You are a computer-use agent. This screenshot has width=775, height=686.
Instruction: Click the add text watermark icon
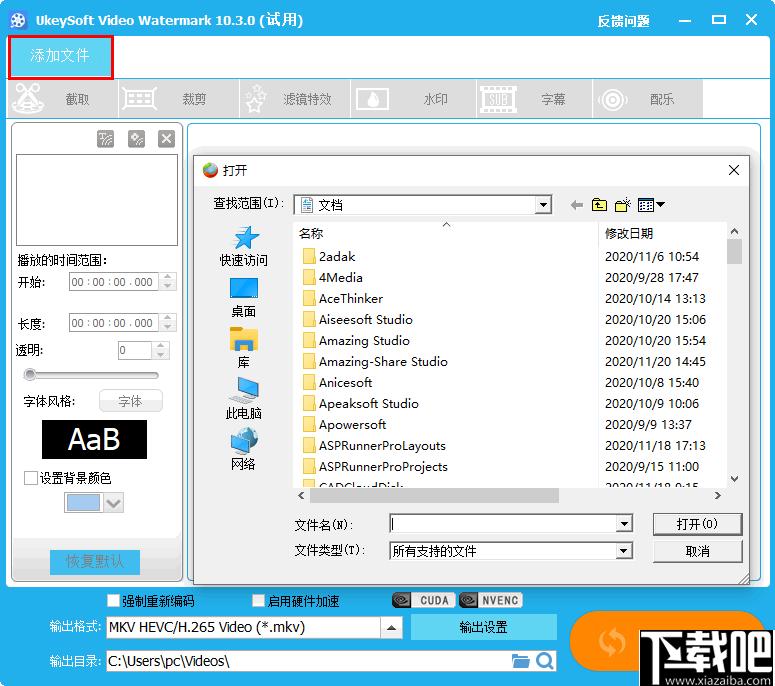[x=105, y=139]
